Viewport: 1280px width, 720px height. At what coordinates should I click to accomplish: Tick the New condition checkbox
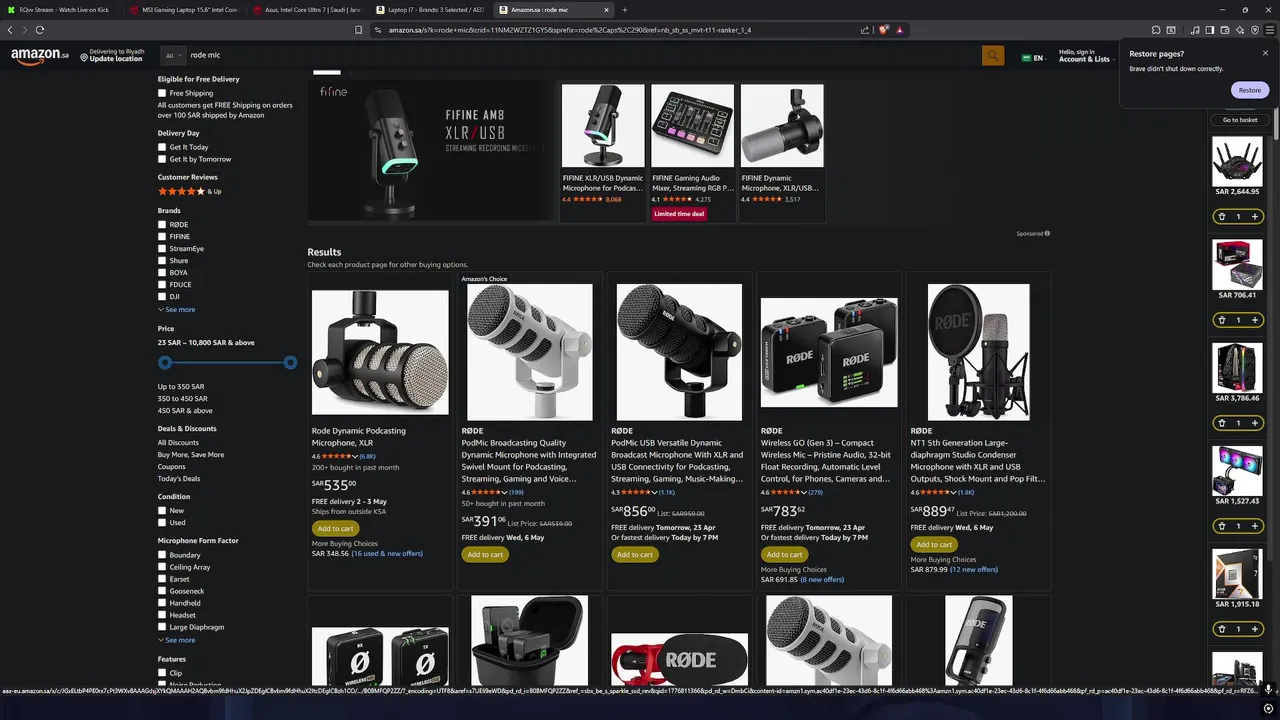point(162,511)
